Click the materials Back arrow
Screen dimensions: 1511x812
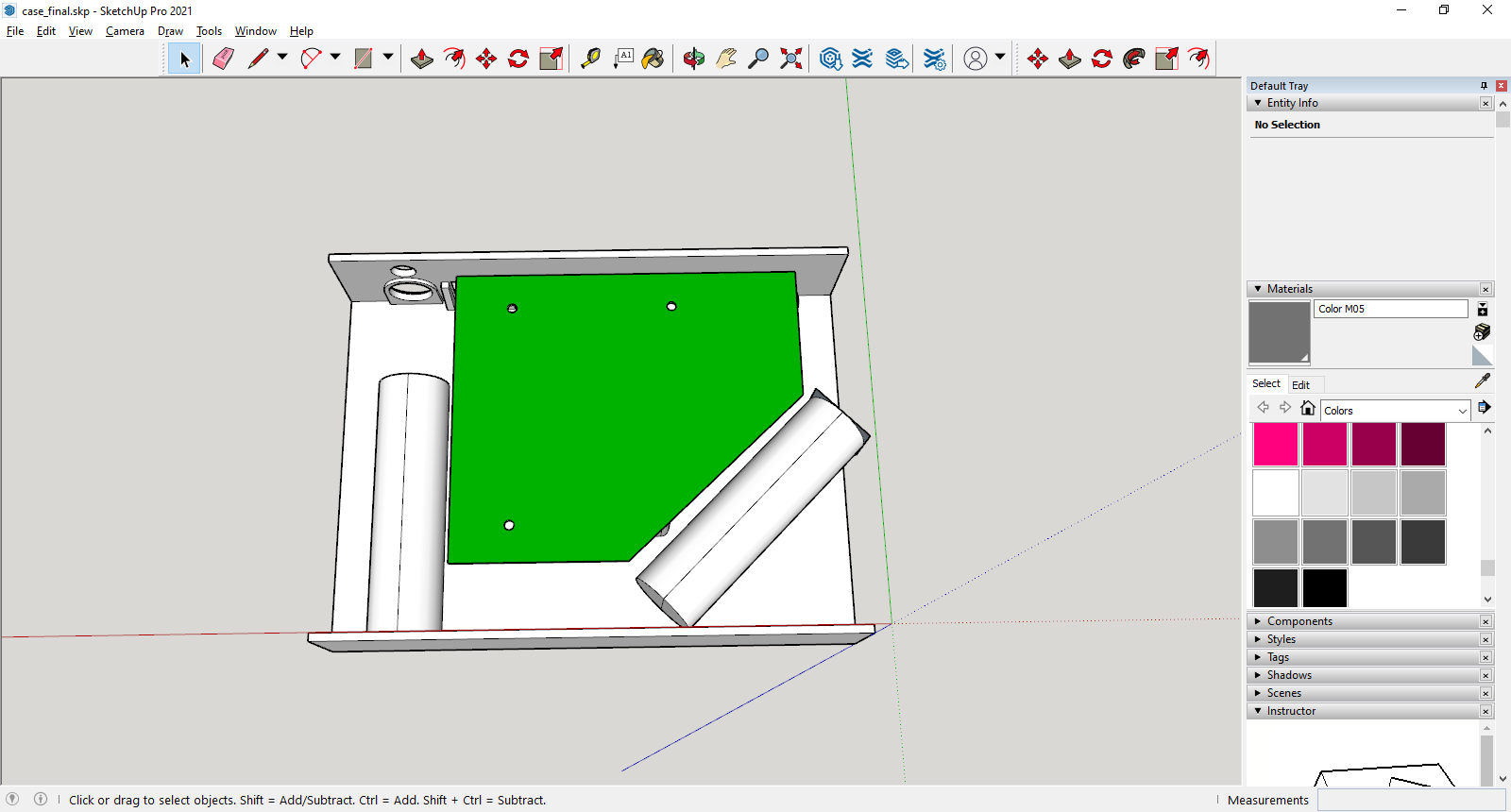pyautogui.click(x=1263, y=408)
